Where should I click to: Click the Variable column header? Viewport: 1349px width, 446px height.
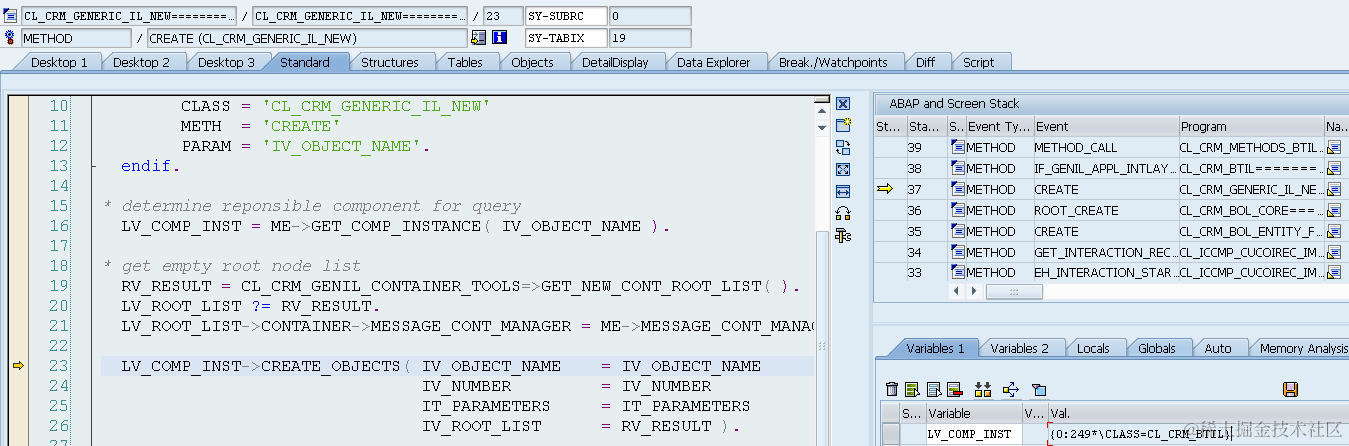[x=974, y=413]
